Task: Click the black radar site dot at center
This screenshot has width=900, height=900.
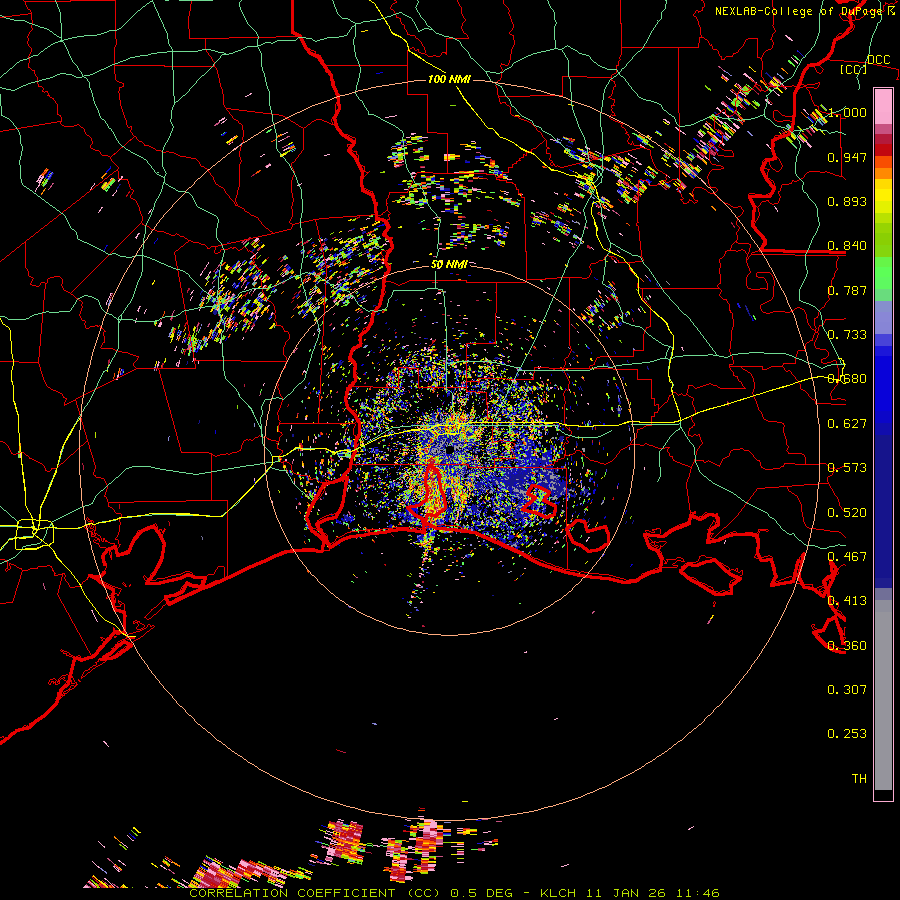Action: click(450, 450)
